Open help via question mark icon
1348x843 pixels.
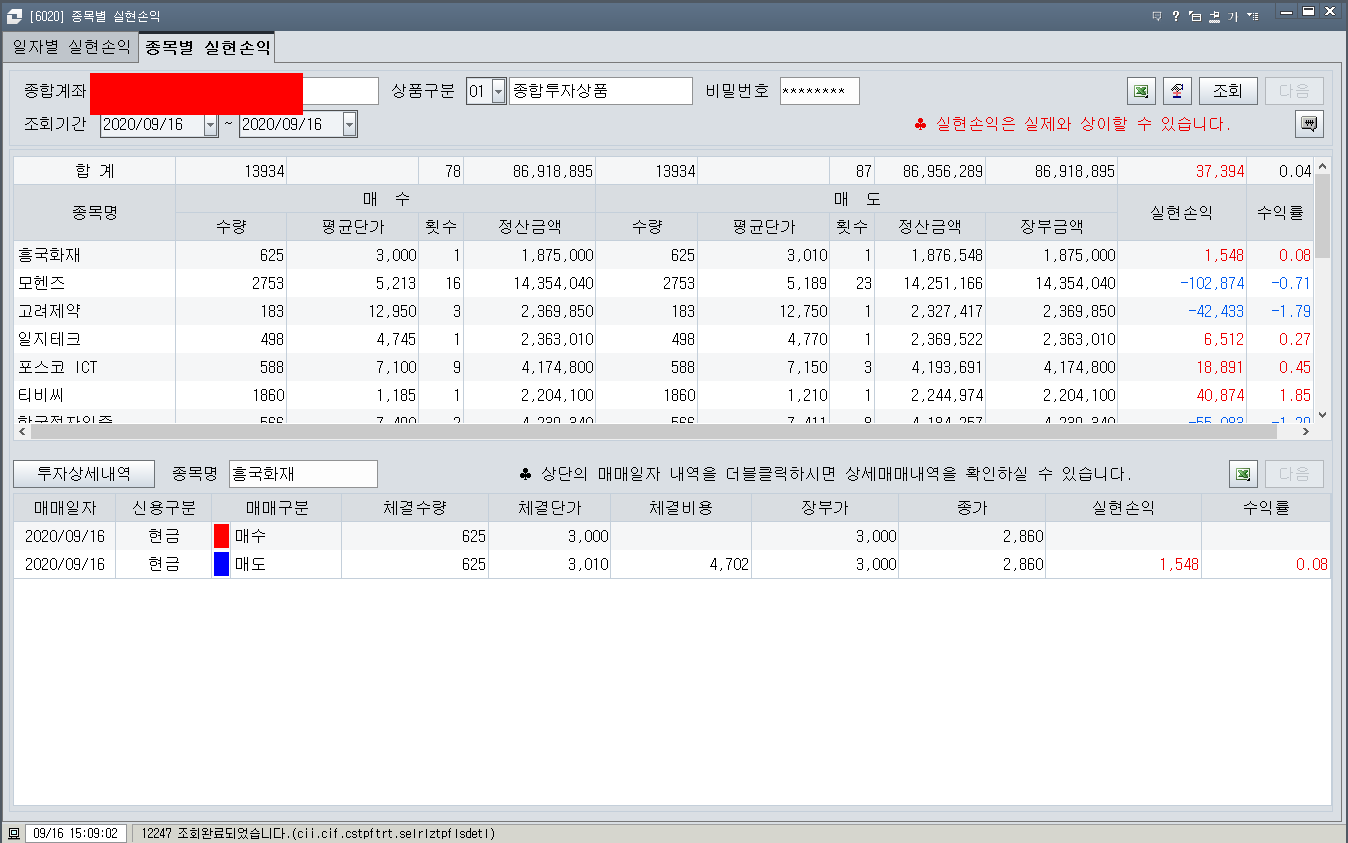pos(1176,16)
